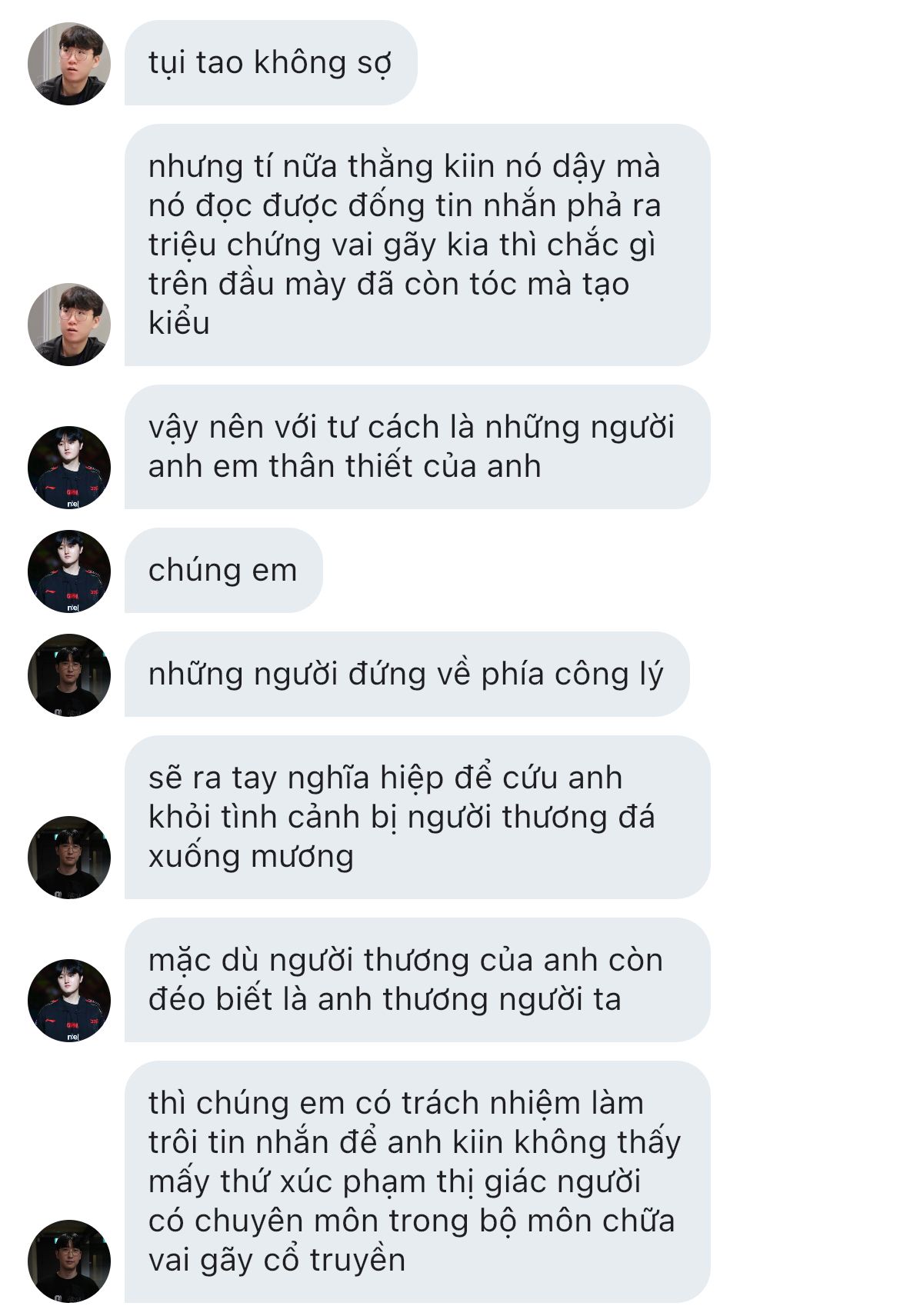Open profile picture beside "vậy nên với tư cách"
Screen dimensions: 900x1316
click(69, 467)
